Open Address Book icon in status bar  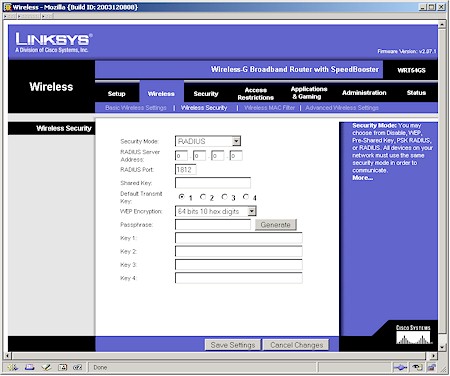coord(62,367)
